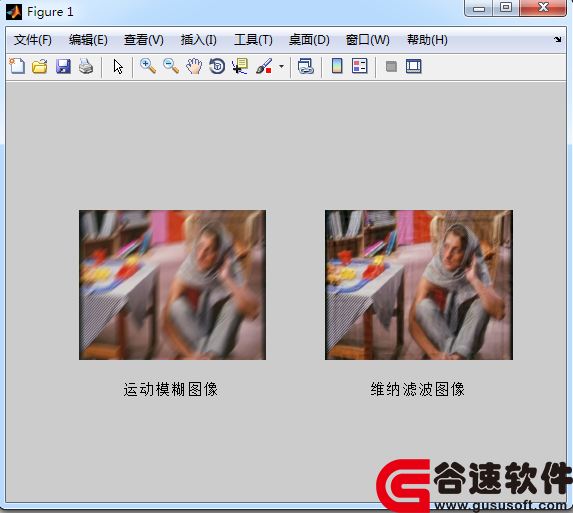The image size is (573, 513).
Task: Click the Hide Plot Tools icon
Action: (x=391, y=66)
